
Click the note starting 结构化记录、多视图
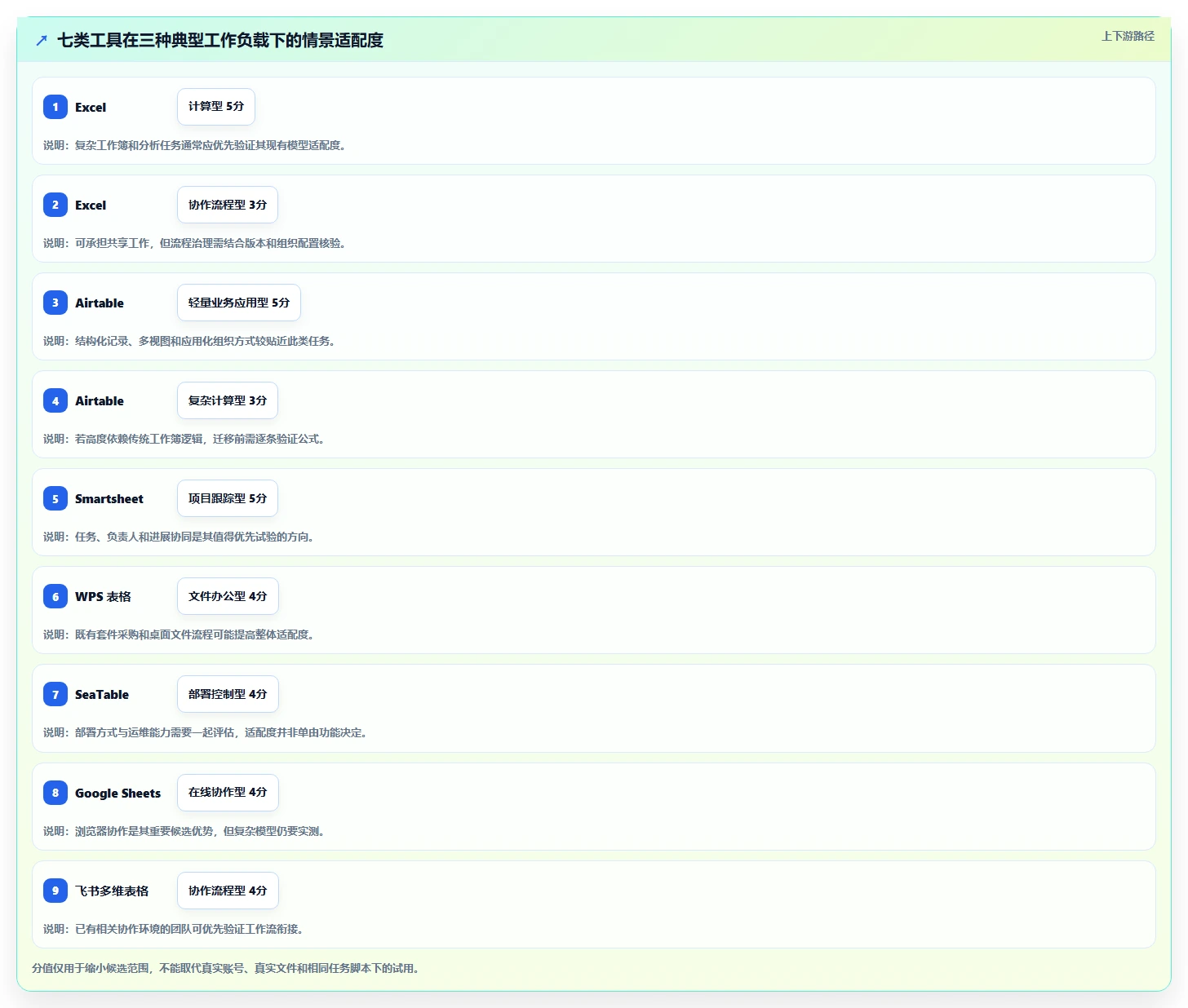189,341
